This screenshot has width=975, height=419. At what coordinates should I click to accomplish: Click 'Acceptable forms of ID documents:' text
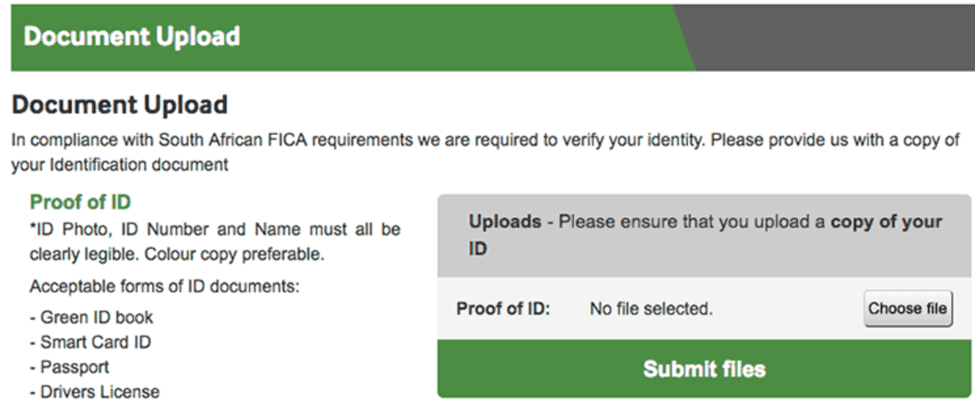coord(165,287)
